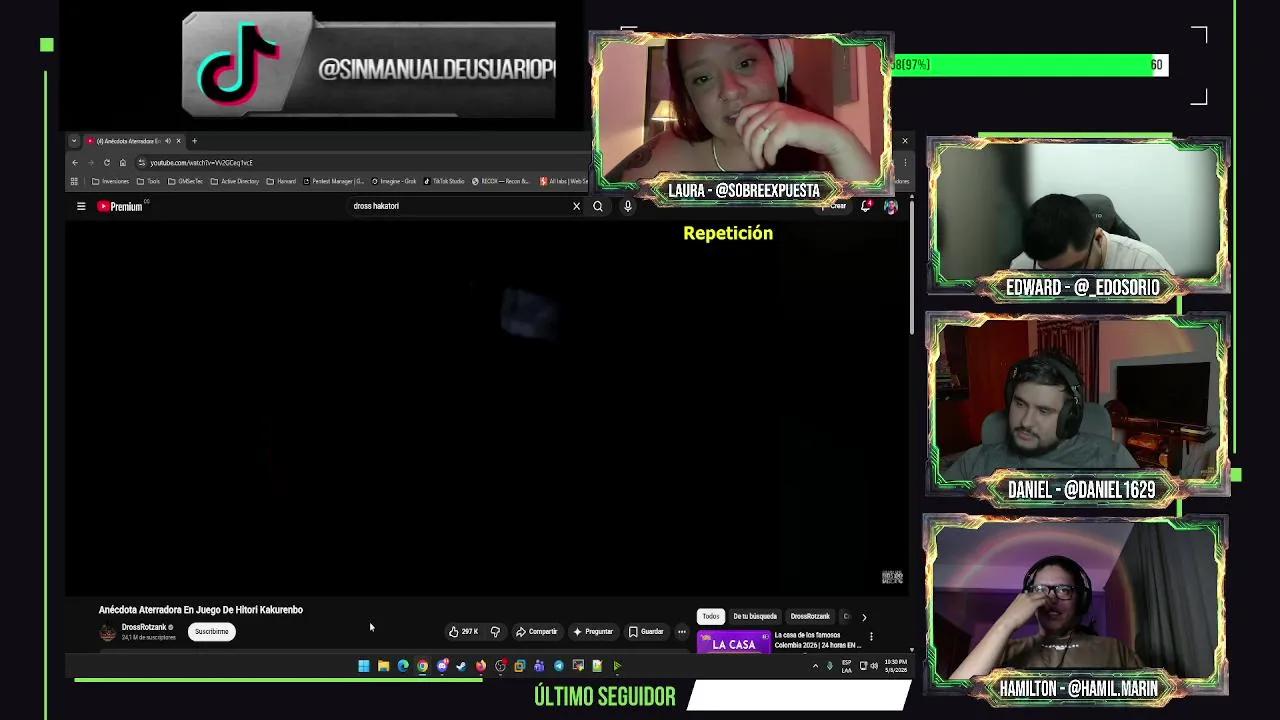Viewport: 1280px width, 720px height.
Task: Open YouTube notifications bell
Action: [x=866, y=206]
